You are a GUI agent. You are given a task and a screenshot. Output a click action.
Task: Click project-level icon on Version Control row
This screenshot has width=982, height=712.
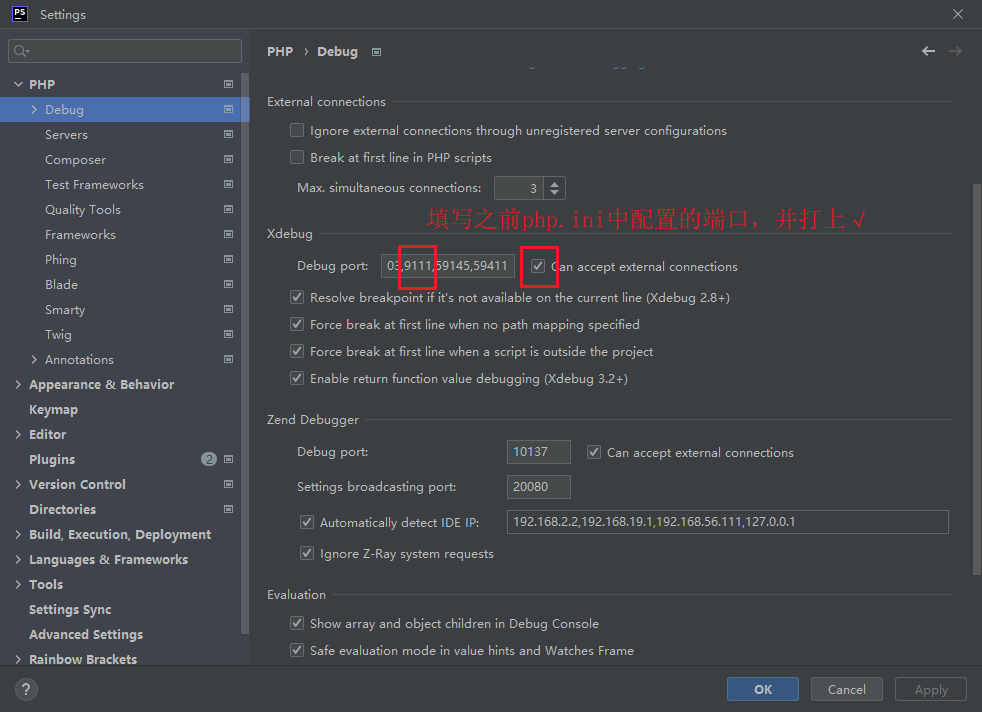[x=229, y=485]
